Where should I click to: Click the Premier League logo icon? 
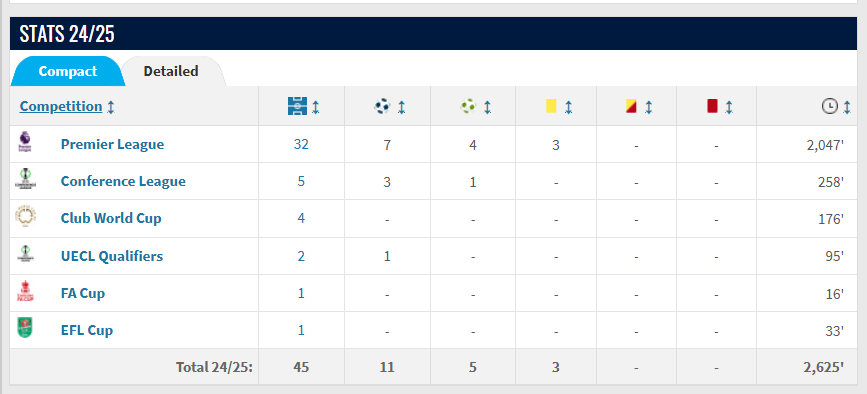(25, 141)
